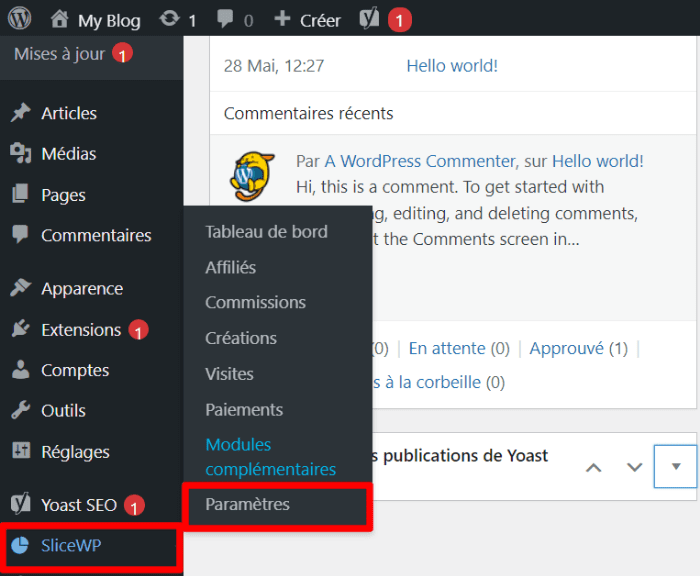Select Visites in SliceWP submenu
Screen dimensions: 700x576
pyautogui.click(x=229, y=374)
